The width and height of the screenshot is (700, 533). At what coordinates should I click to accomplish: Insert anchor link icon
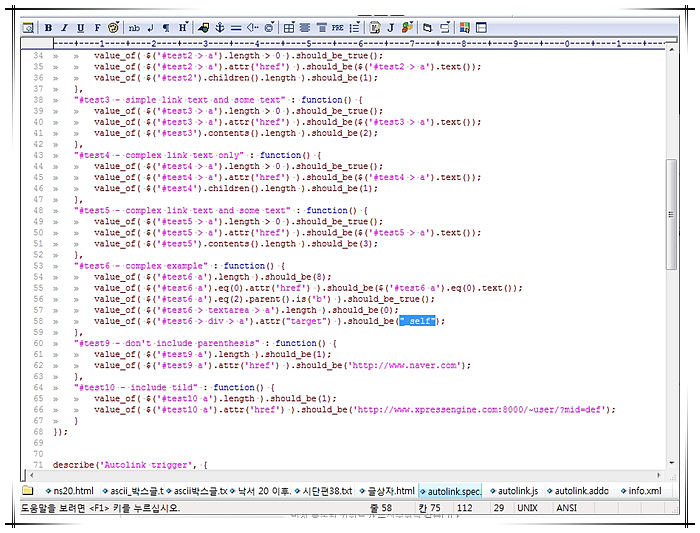click(x=220, y=28)
